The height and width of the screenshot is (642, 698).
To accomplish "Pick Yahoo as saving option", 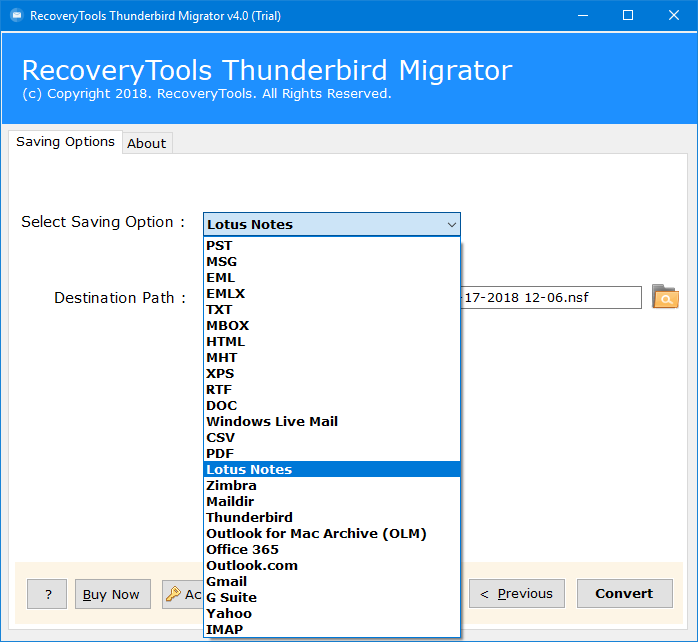I will click(x=332, y=614).
